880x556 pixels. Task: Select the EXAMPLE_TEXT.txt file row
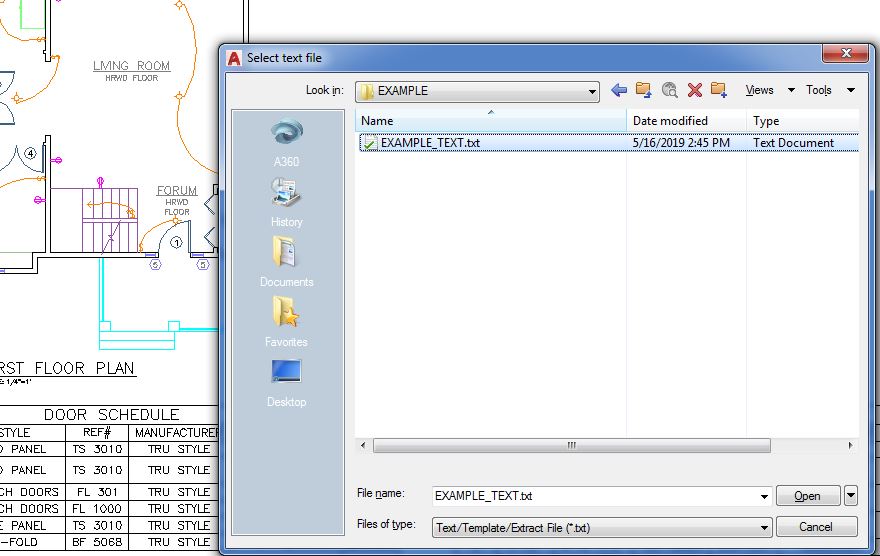click(x=608, y=143)
